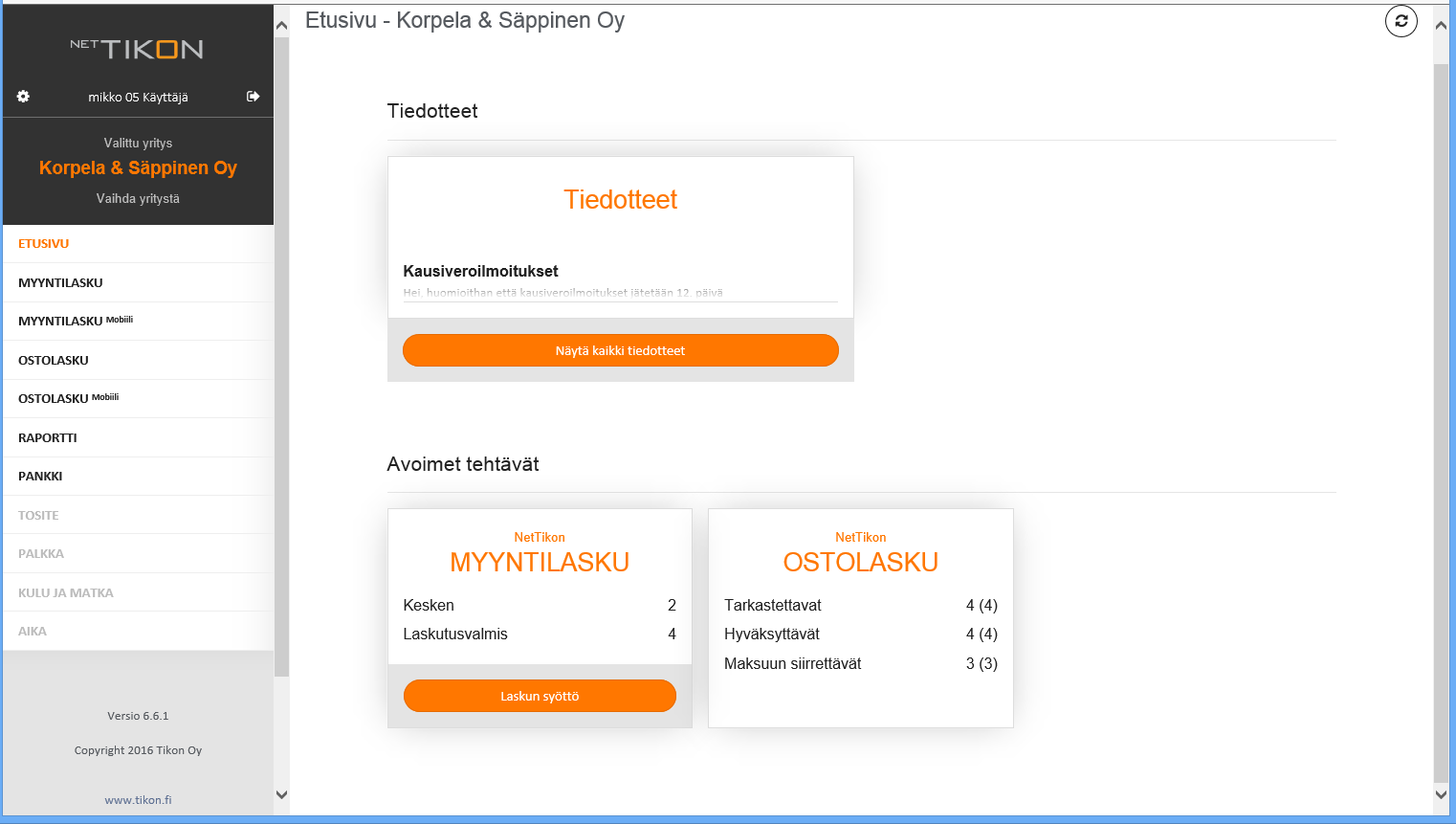Screen dimensions: 1456x824
Task: Click the main page scrollbar up arrow
Action: (x=1441, y=25)
